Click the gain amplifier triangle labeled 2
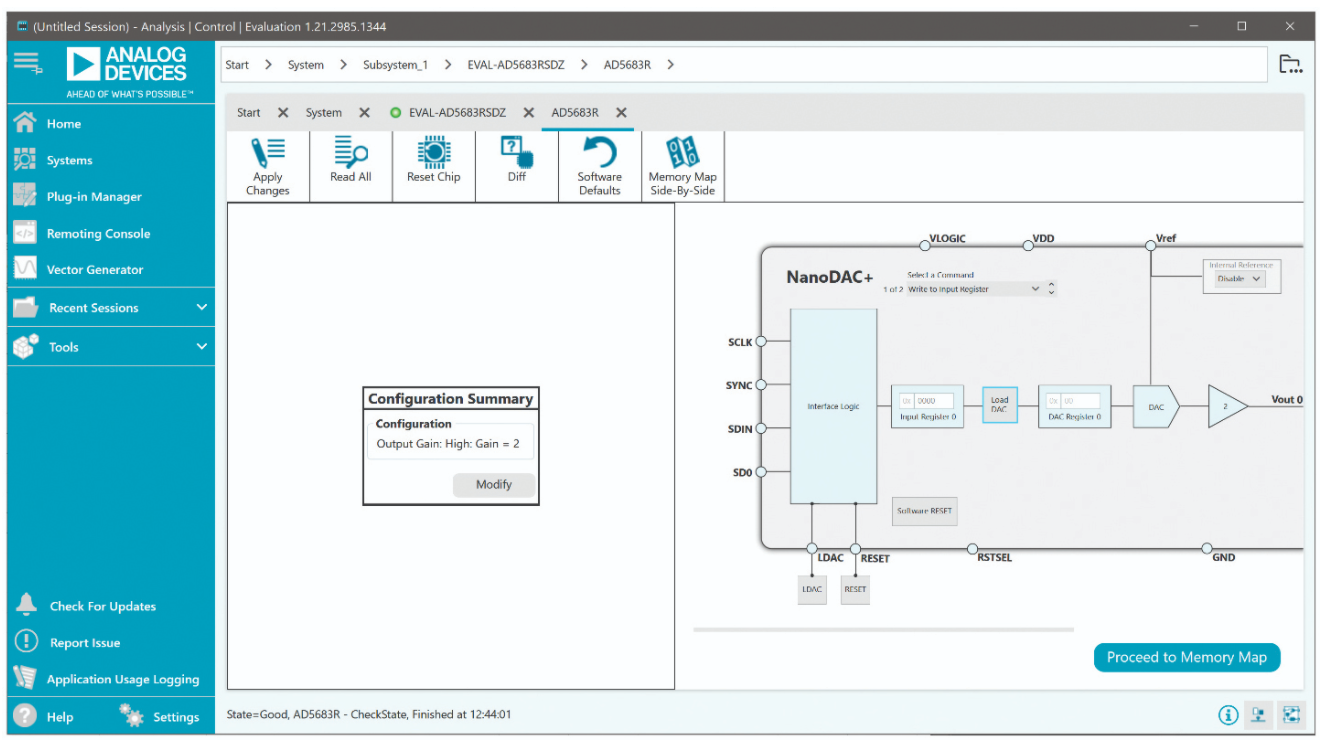This screenshot has width=1320, height=743. click(x=1226, y=407)
